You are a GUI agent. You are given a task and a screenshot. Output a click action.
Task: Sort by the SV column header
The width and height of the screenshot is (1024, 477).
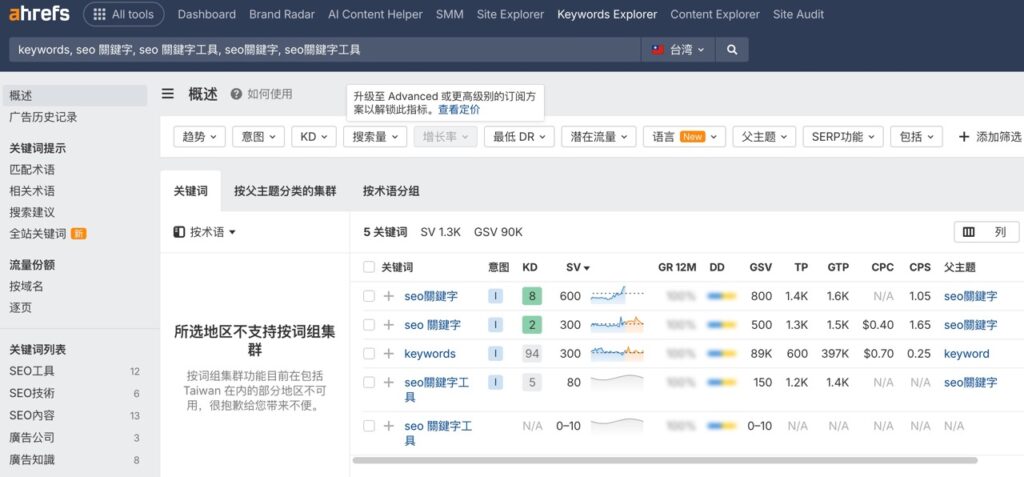coord(577,267)
